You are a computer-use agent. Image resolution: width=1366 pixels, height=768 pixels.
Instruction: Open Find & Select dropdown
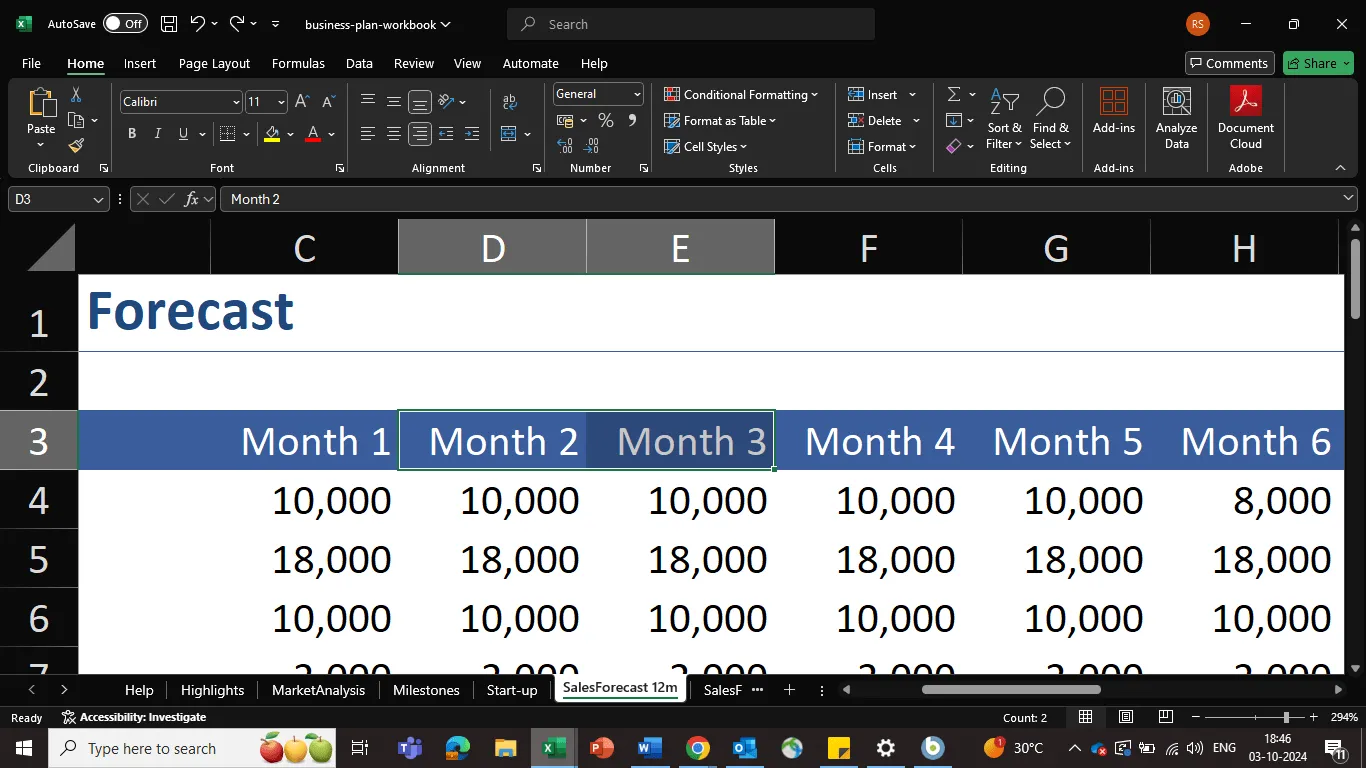(x=1050, y=118)
